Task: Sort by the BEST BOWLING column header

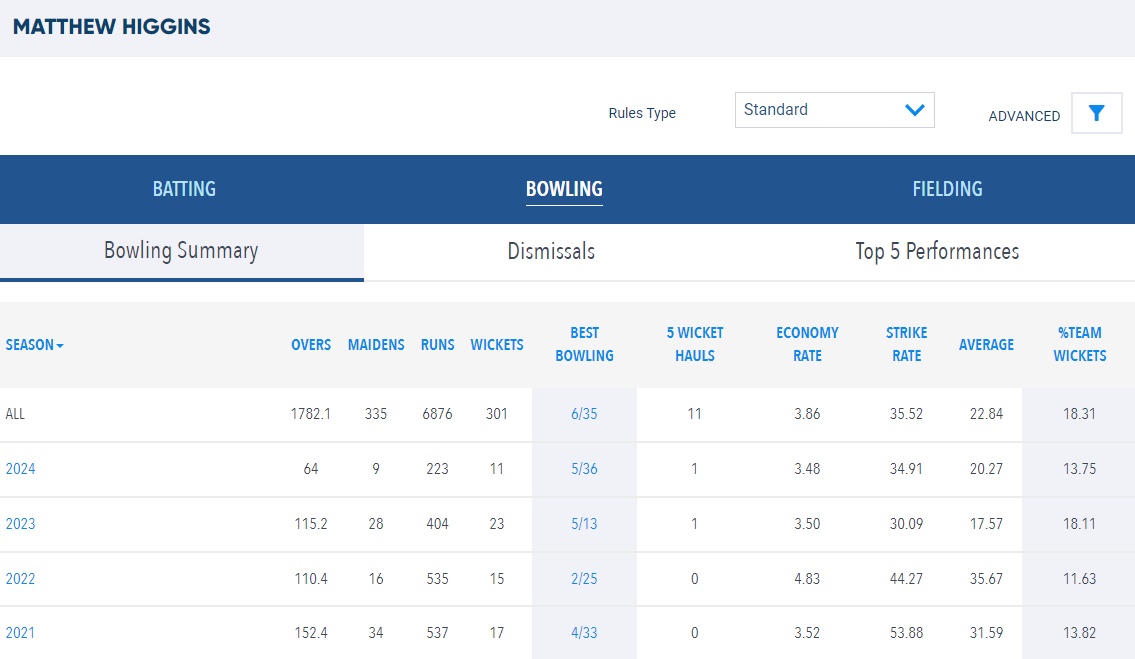Action: [584, 344]
